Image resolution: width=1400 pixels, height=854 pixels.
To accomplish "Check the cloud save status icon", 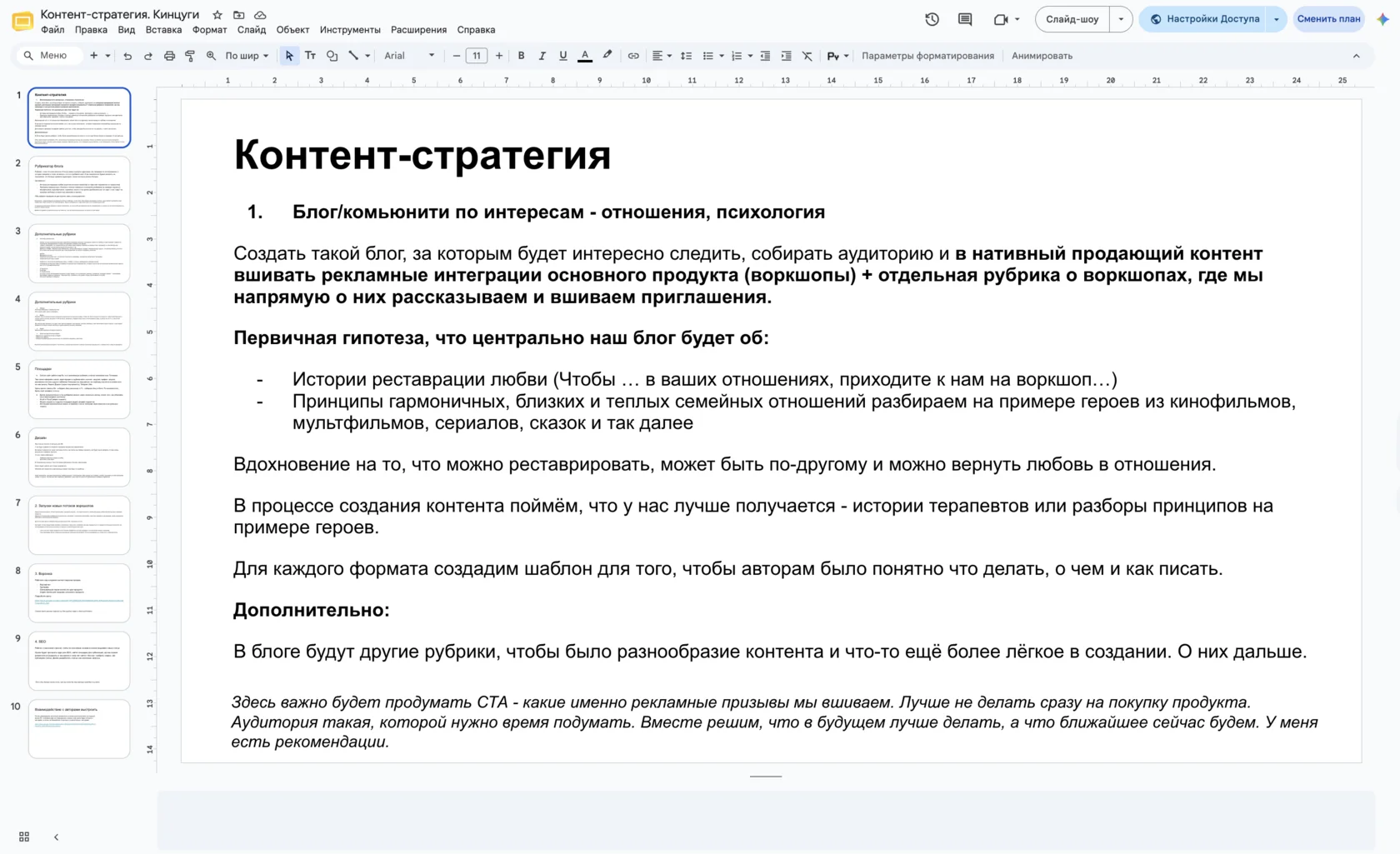I will click(260, 15).
